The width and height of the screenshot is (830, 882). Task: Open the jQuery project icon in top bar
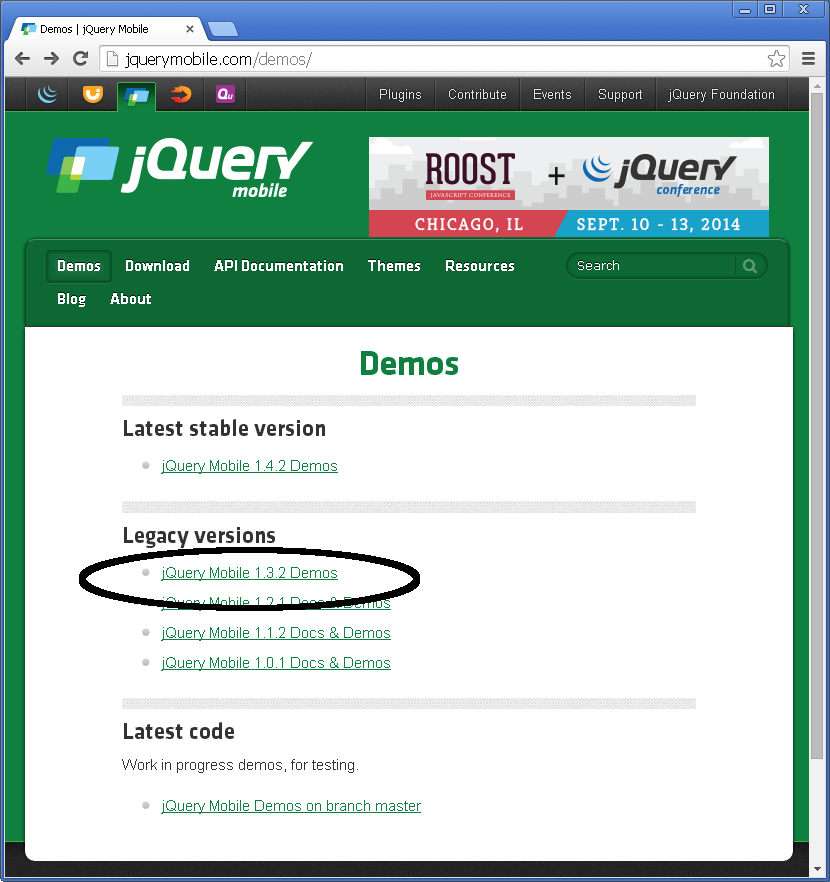pos(48,94)
